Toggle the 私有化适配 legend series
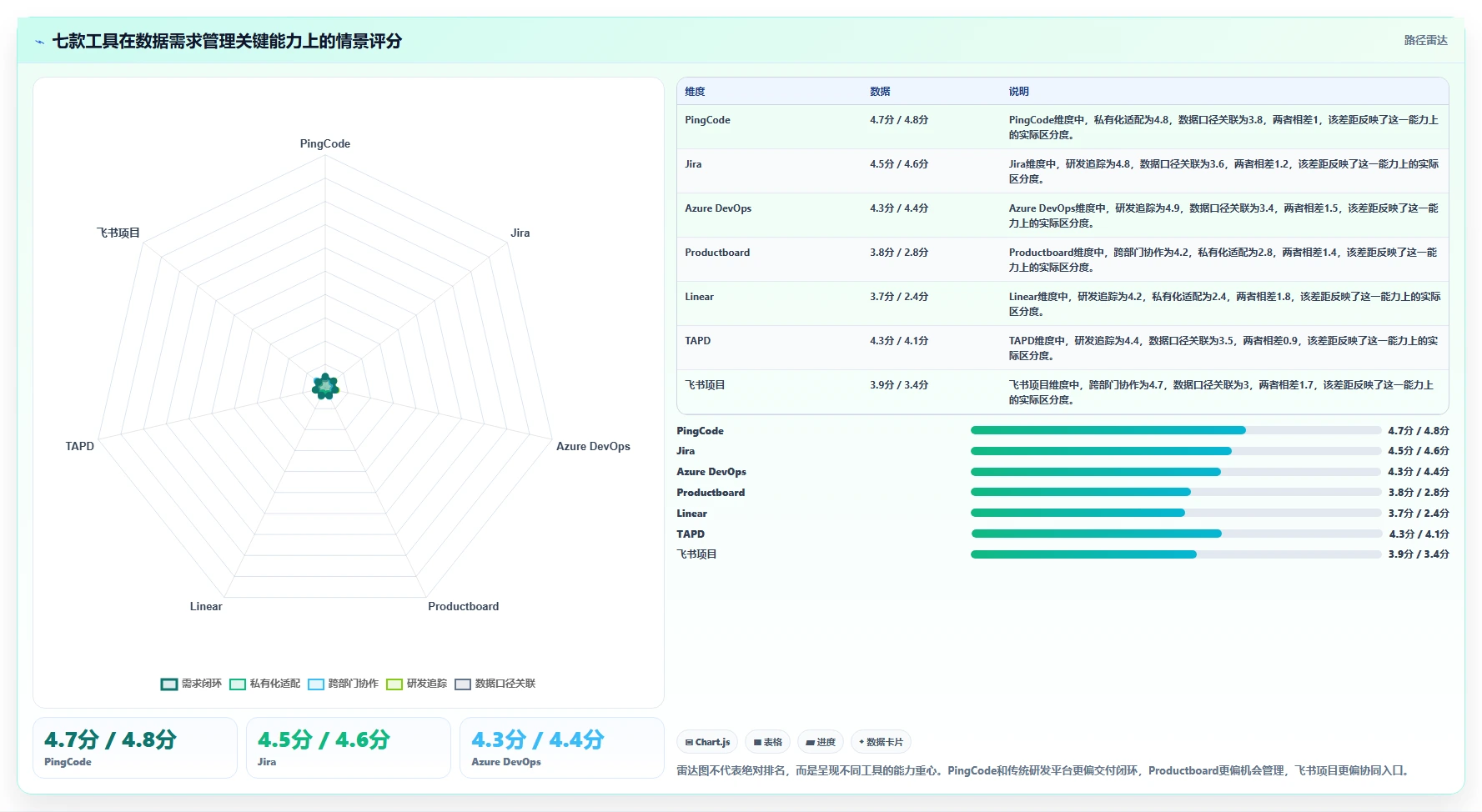 click(264, 684)
